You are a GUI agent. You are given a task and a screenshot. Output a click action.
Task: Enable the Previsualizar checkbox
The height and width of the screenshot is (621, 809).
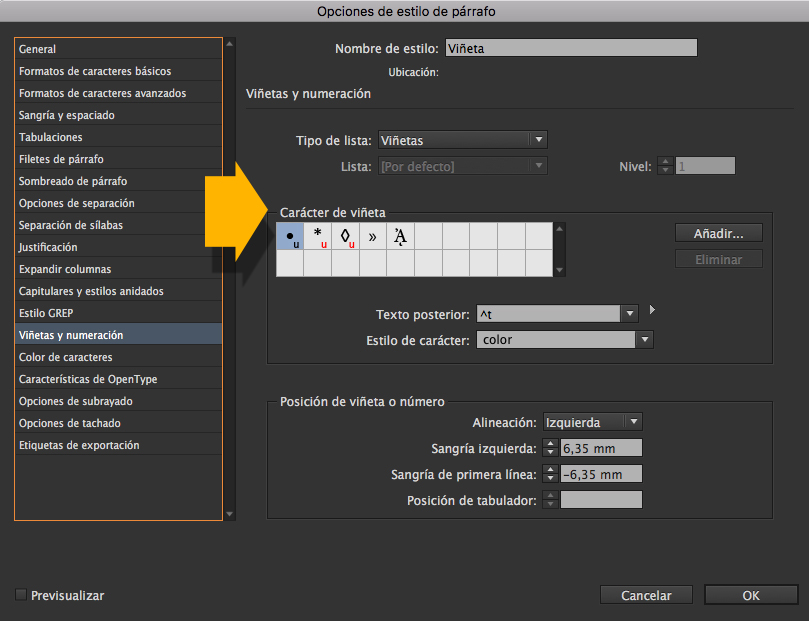(21, 595)
